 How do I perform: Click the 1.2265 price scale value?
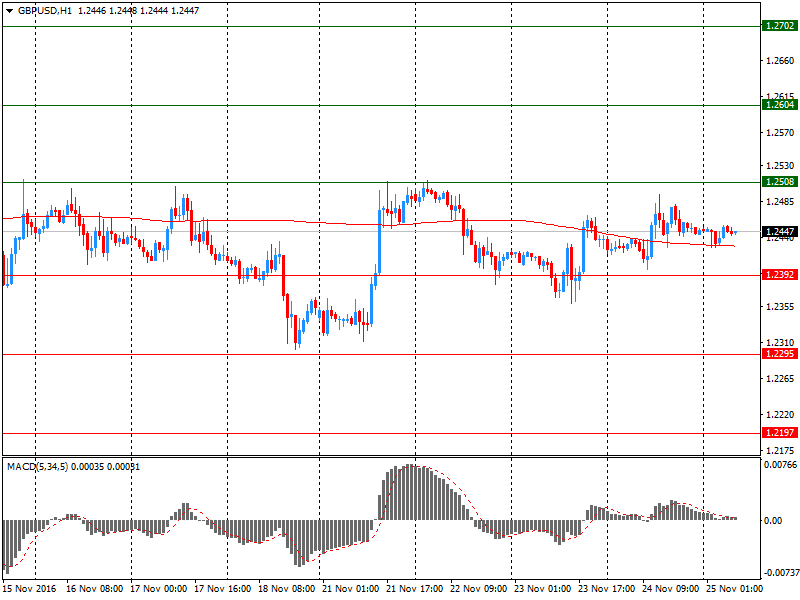(x=780, y=379)
